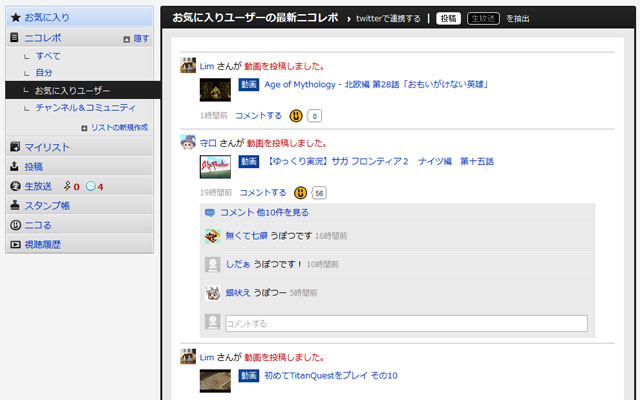This screenshot has height=400, width=640.
Task: Click the 動画 badge on TitanQuest post
Action: click(249, 376)
